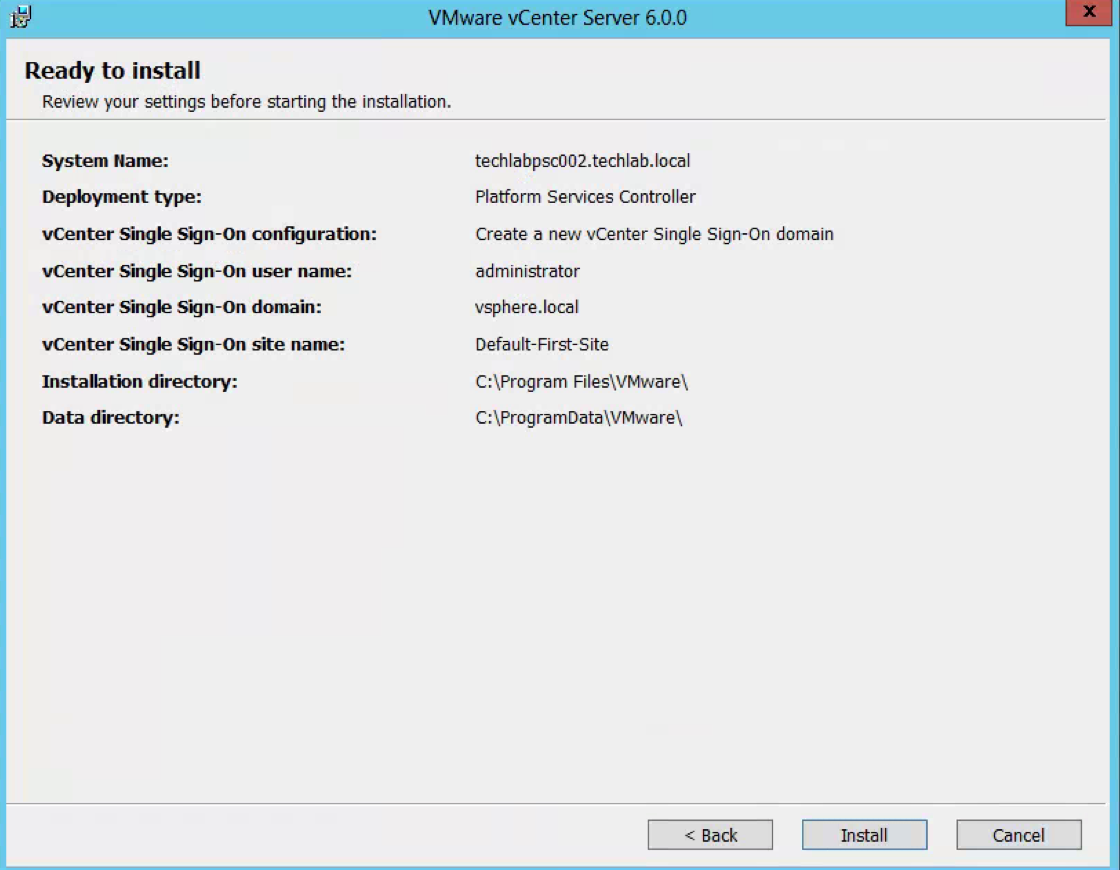
Task: Select the C:\Program Files\VMware\ path
Action: [x=581, y=381]
